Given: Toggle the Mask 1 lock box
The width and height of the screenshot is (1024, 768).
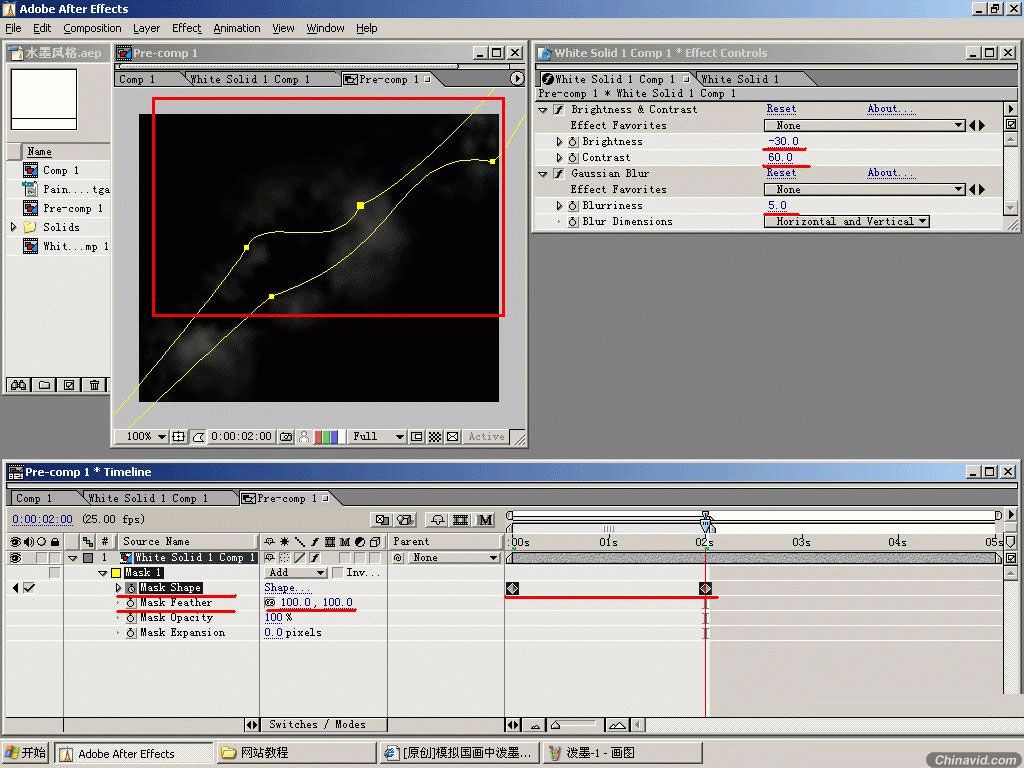Looking at the screenshot, I should click(54, 573).
